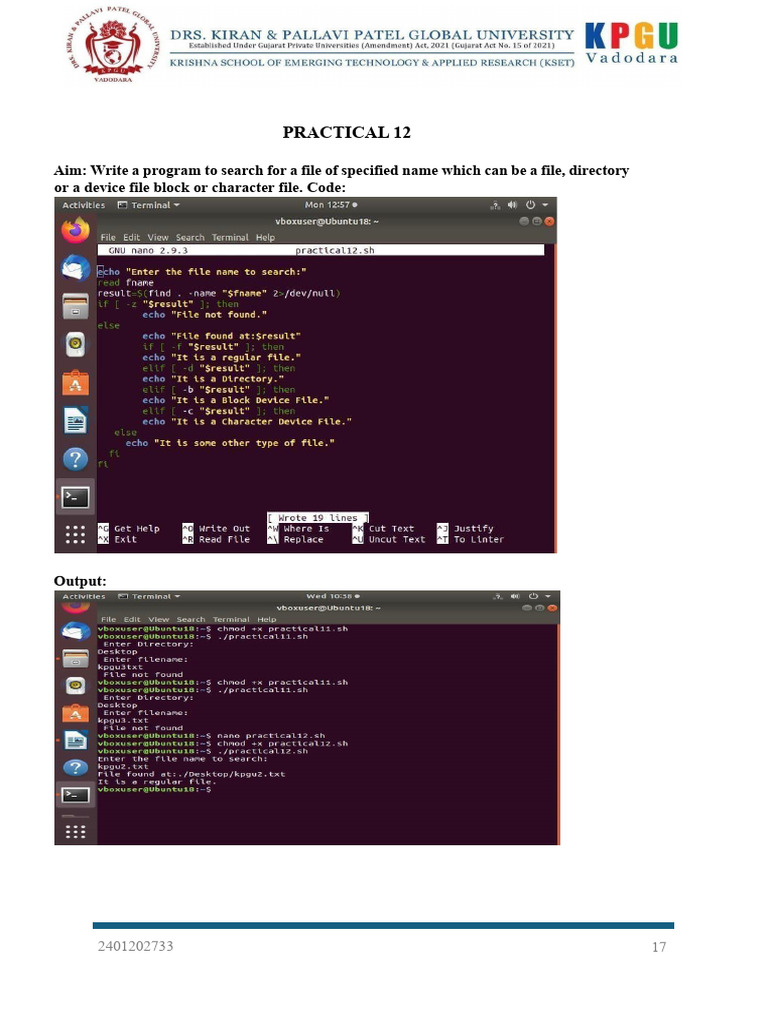768x1024 pixels.
Task: Click the Wed 10:38 clock
Action: tap(333, 596)
